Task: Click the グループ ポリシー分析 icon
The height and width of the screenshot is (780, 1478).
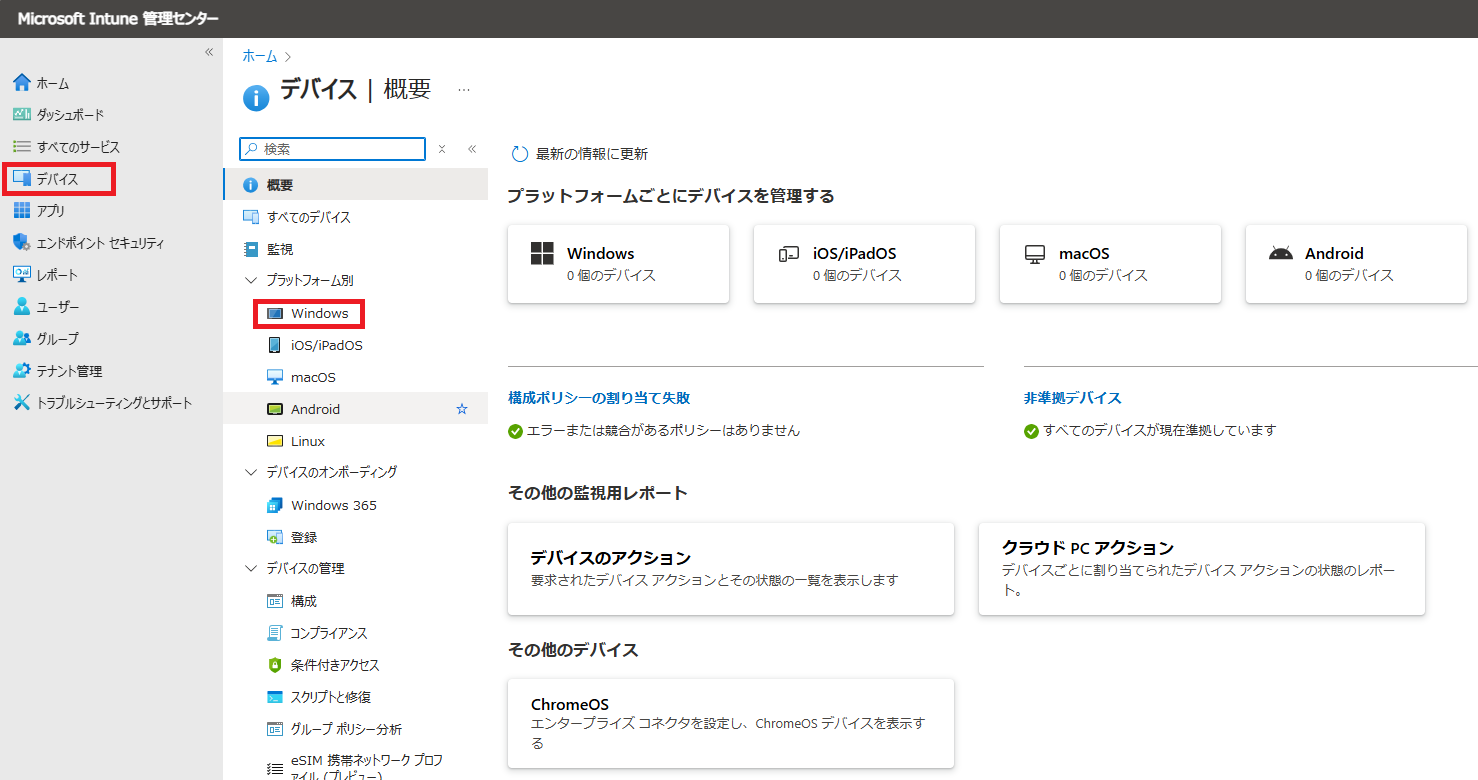Action: [x=275, y=729]
